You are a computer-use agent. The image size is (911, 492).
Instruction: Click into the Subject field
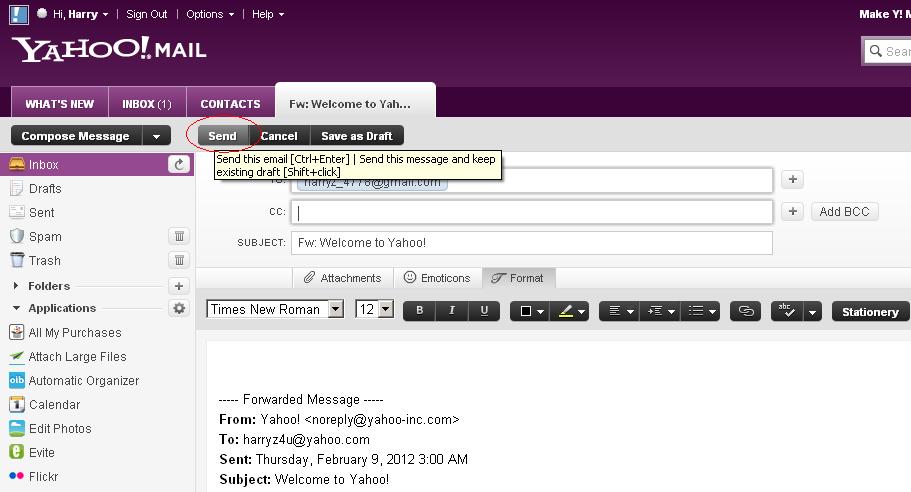531,243
